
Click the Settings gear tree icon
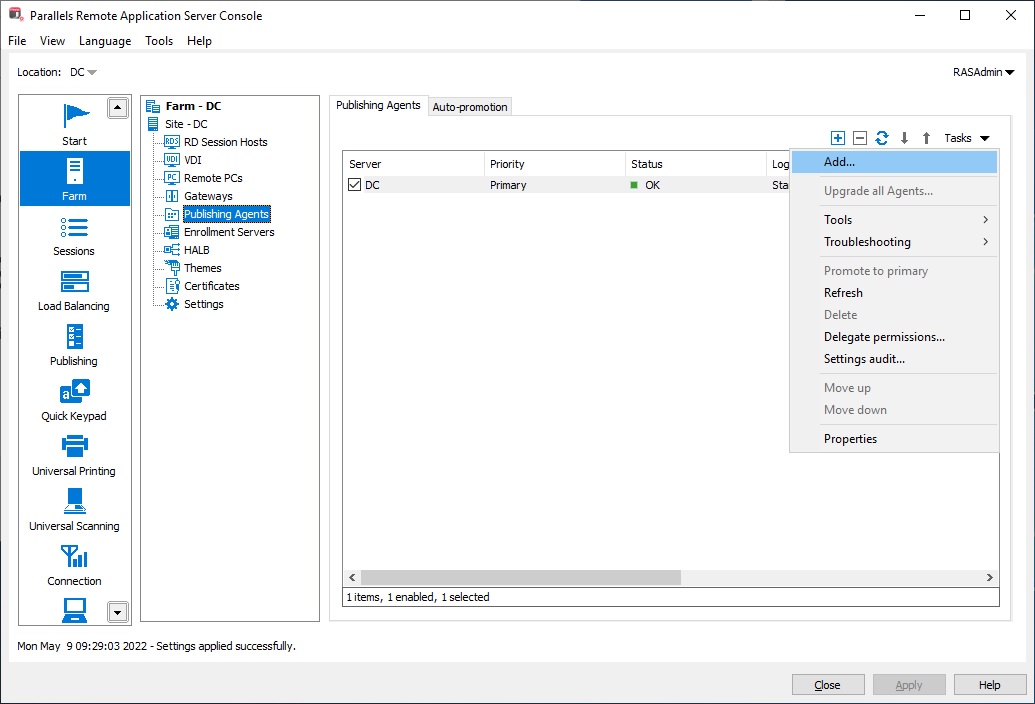coord(172,304)
